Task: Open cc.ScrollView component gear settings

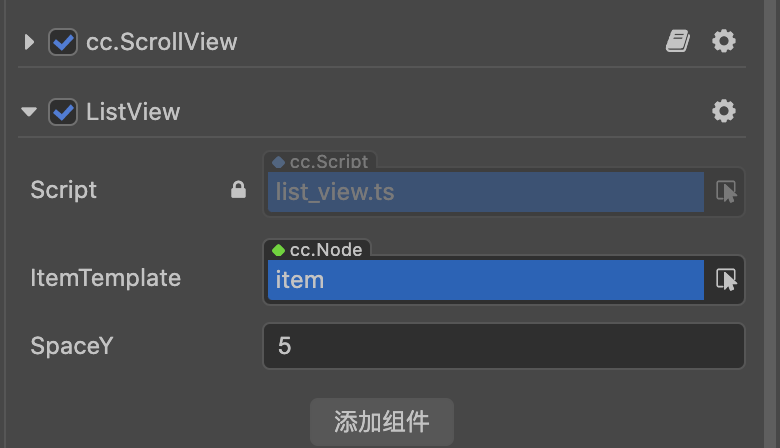Action: tap(724, 41)
